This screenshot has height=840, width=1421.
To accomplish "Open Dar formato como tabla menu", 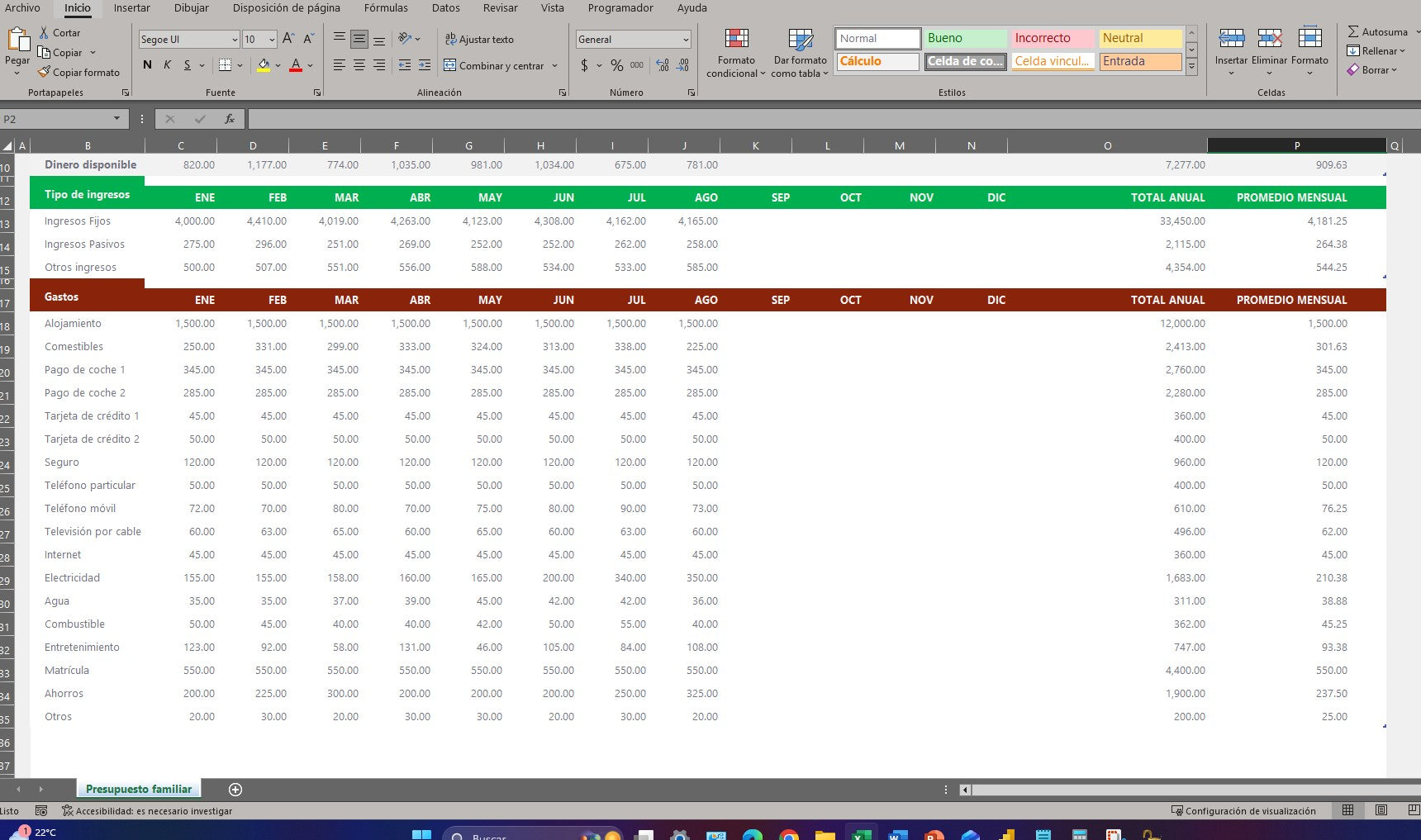I will [x=800, y=53].
